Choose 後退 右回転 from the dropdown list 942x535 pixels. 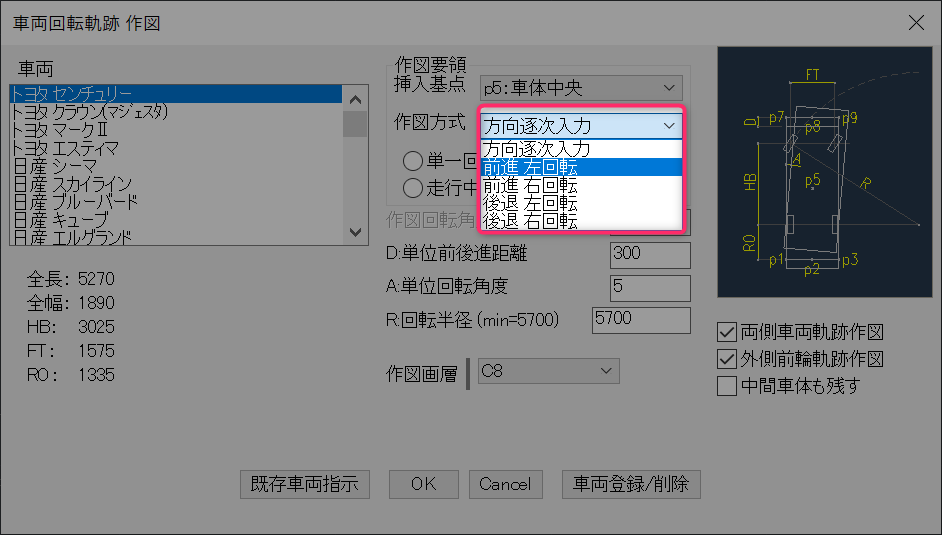pyautogui.click(x=581, y=220)
